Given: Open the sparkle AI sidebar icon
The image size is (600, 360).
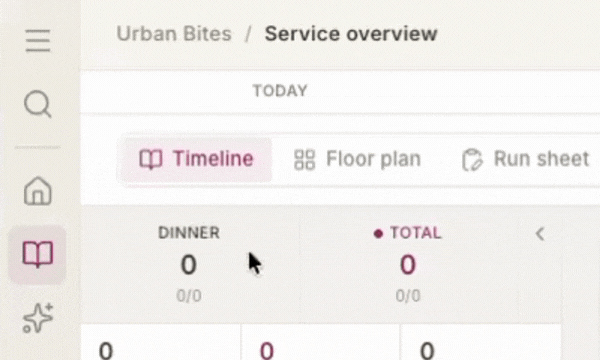Looking at the screenshot, I should click(x=38, y=318).
